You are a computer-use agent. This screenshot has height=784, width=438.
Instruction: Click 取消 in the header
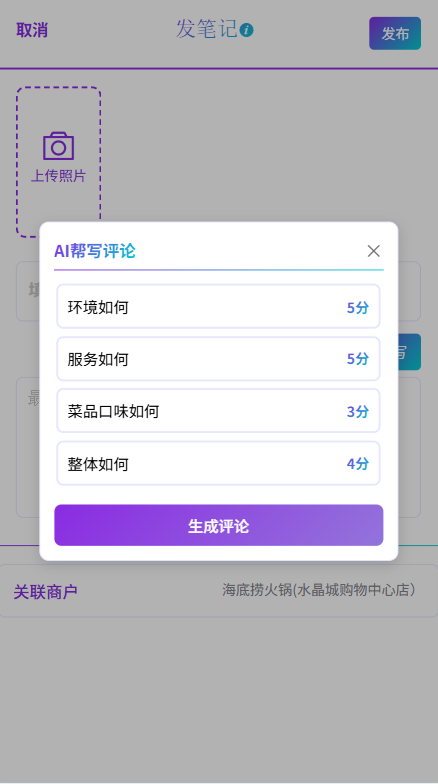pyautogui.click(x=32, y=30)
